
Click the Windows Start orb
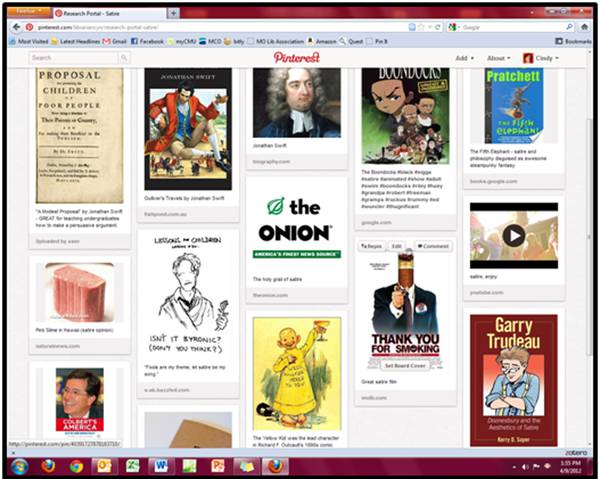coord(17,466)
